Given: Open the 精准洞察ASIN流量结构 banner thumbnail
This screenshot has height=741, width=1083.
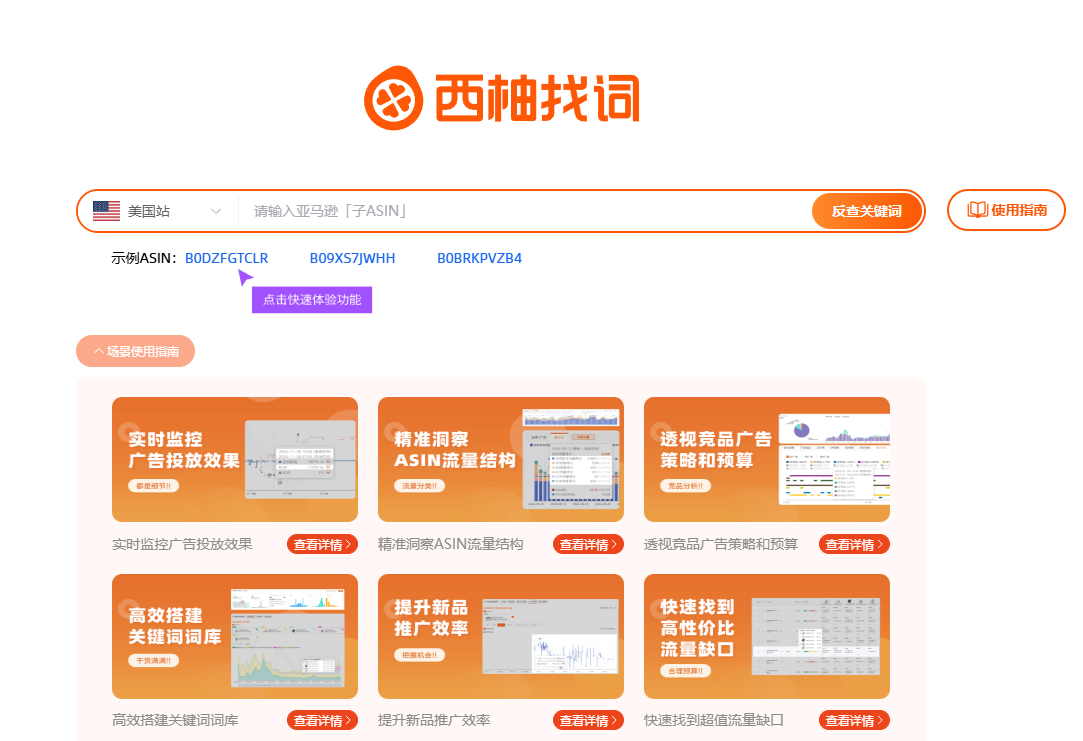Looking at the screenshot, I should [501, 459].
